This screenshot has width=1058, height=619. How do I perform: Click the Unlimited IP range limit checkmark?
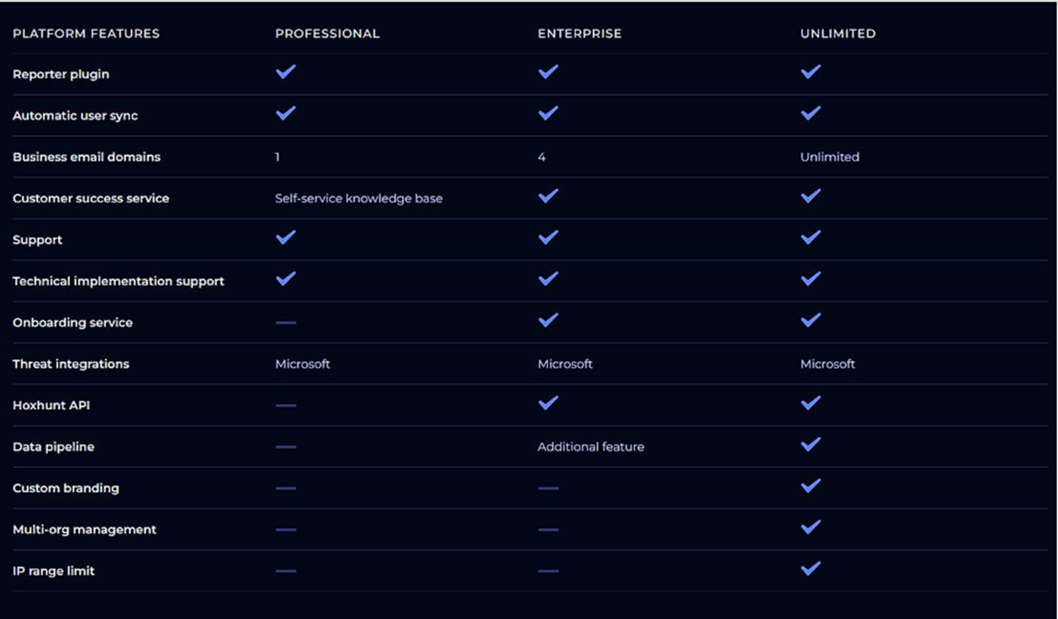(811, 569)
